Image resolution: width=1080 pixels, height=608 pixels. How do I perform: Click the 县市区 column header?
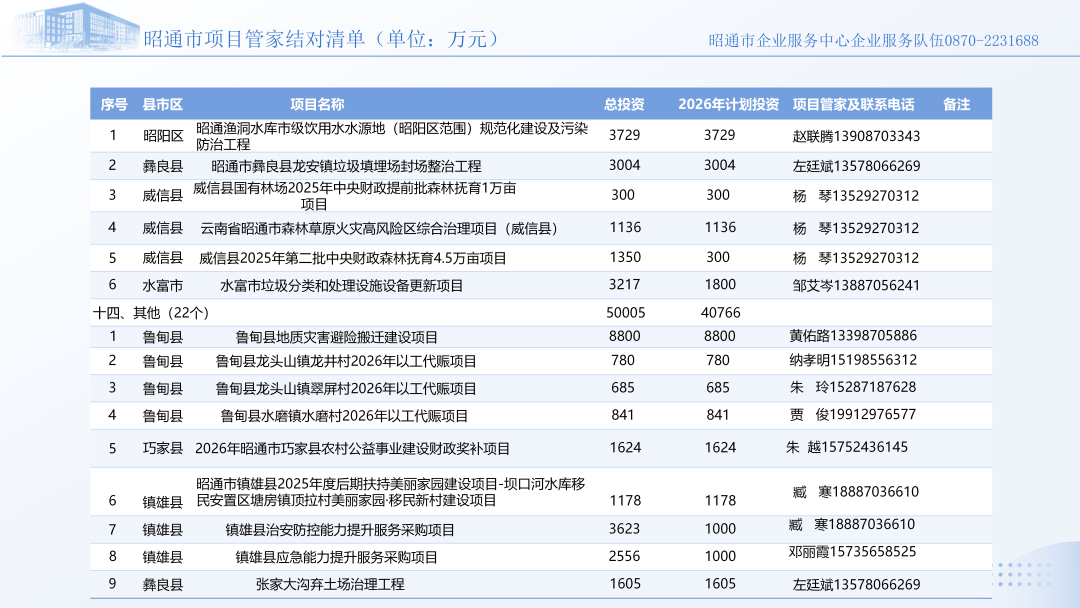[163, 105]
